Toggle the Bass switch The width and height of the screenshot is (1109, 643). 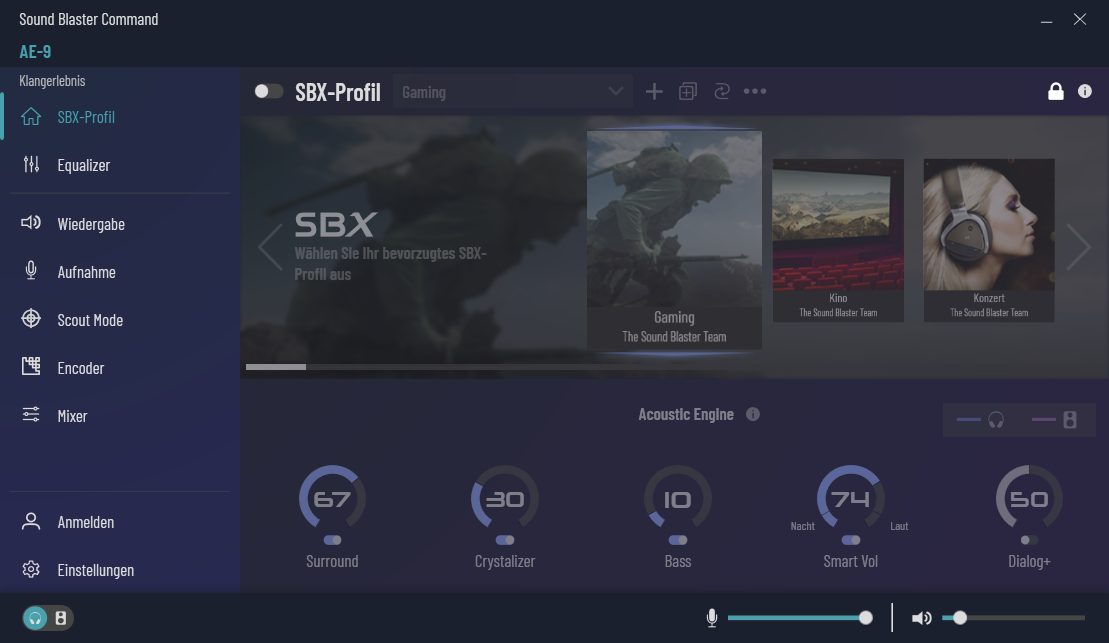[678, 540]
